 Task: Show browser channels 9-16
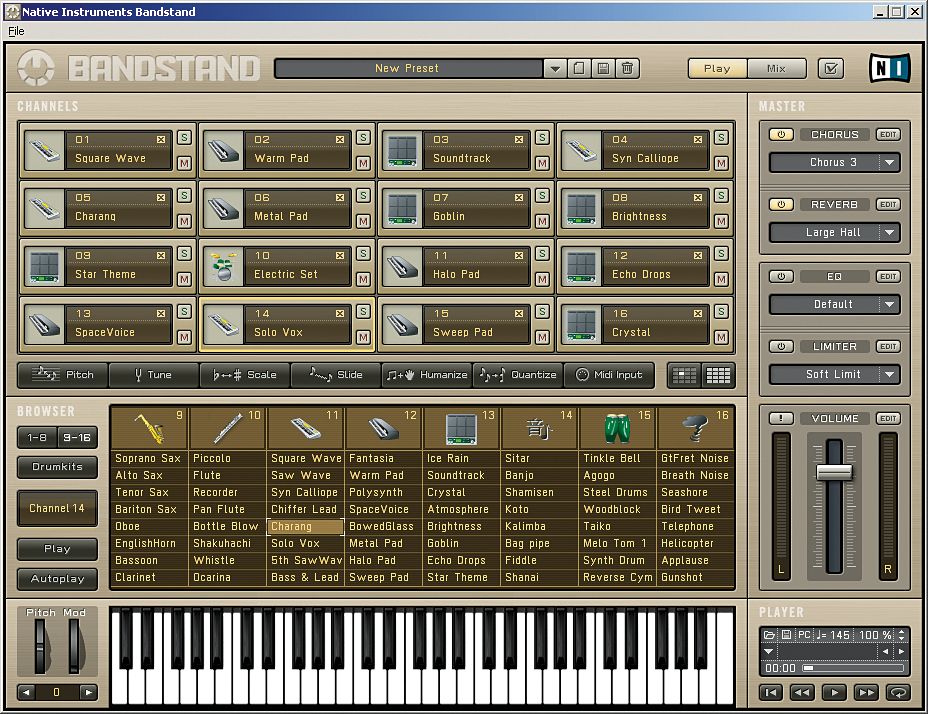[x=77, y=438]
